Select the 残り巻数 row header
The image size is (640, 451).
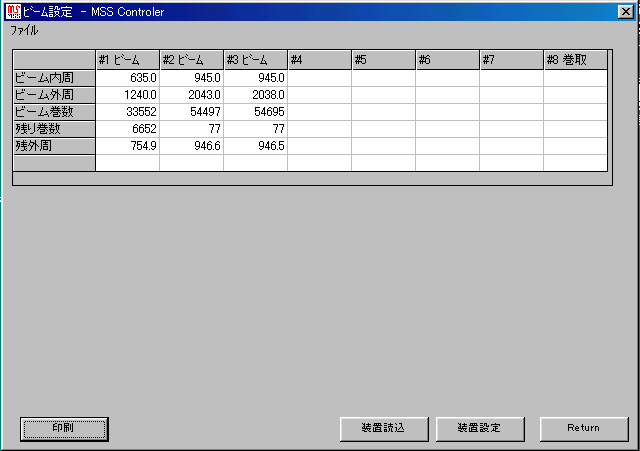[54, 129]
